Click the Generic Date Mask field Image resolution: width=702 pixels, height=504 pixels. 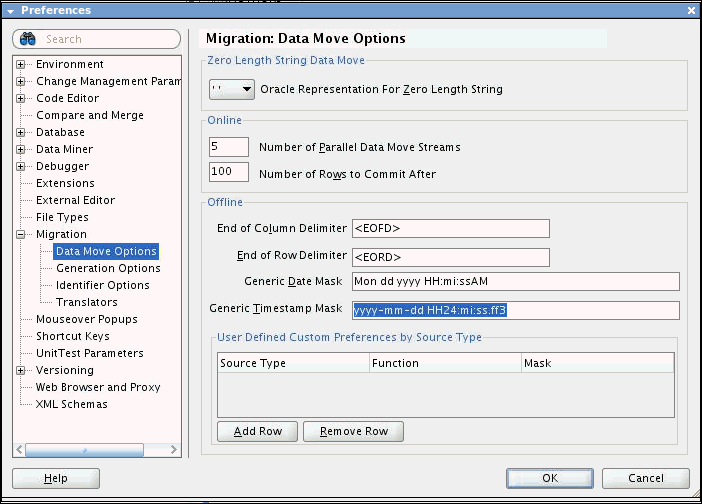516,282
